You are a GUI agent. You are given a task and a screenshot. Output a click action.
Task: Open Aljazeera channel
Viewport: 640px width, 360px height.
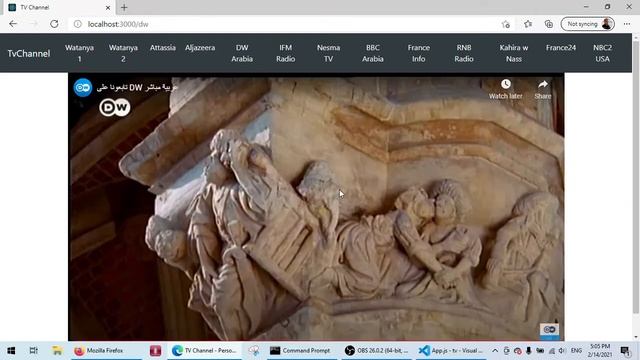[x=200, y=48]
